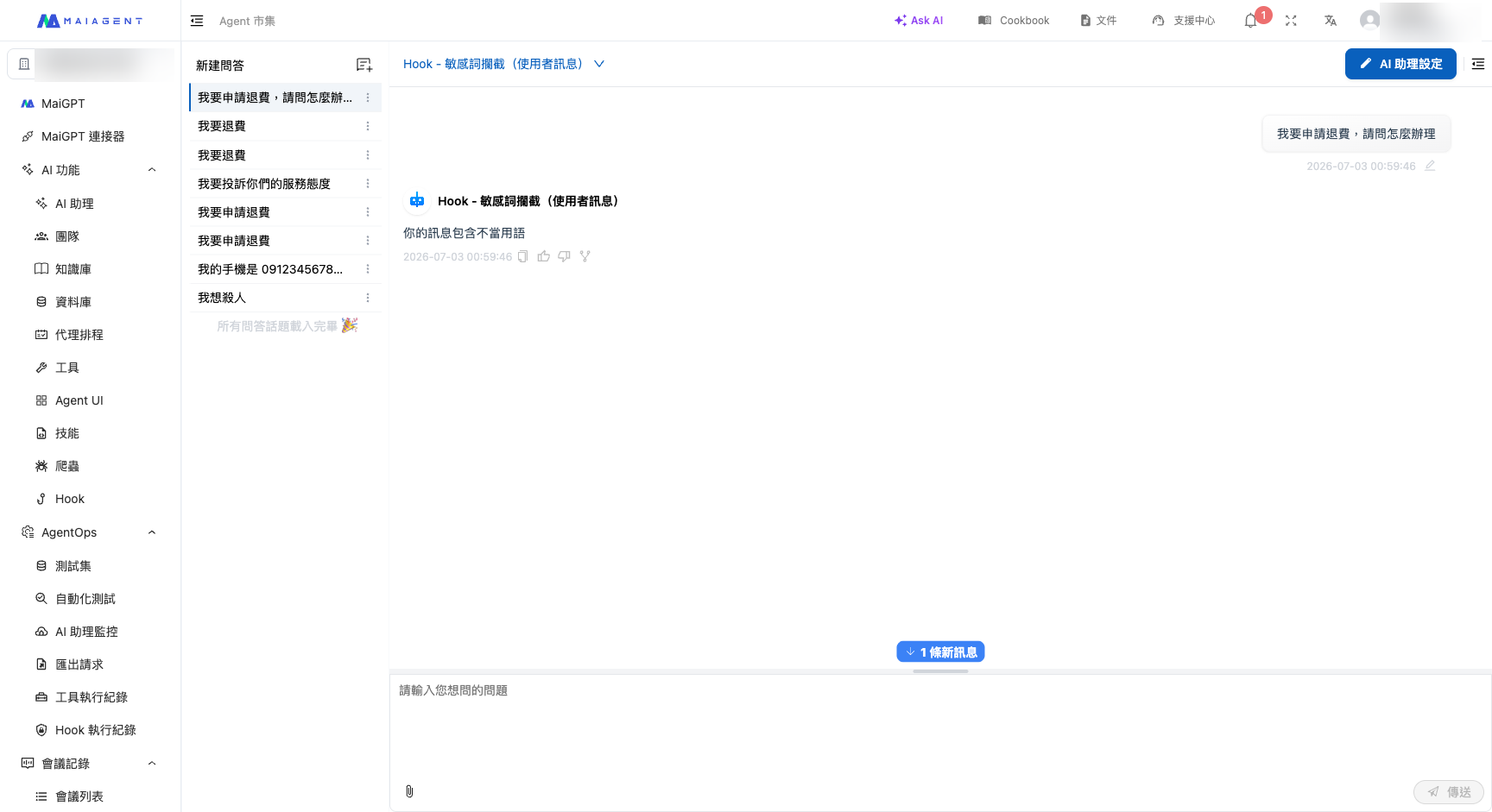
Task: Click the 傳送 send button
Action: click(x=1448, y=792)
